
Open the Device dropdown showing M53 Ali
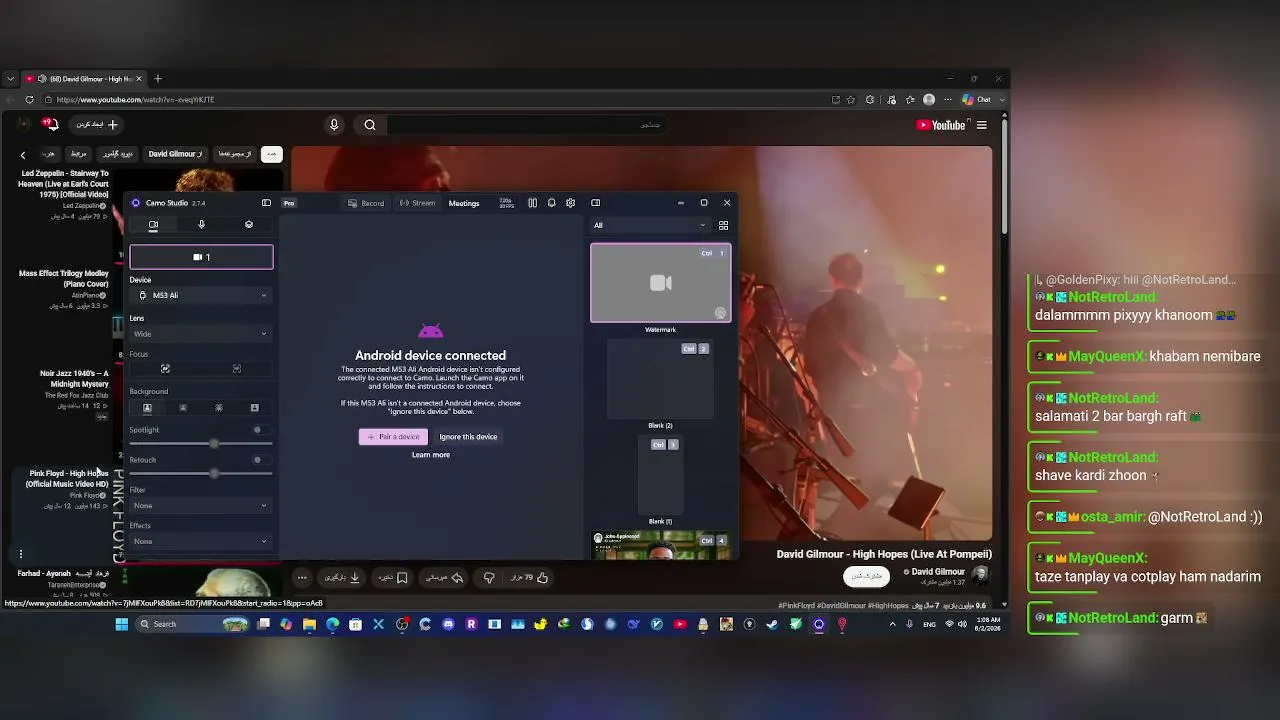click(x=201, y=295)
